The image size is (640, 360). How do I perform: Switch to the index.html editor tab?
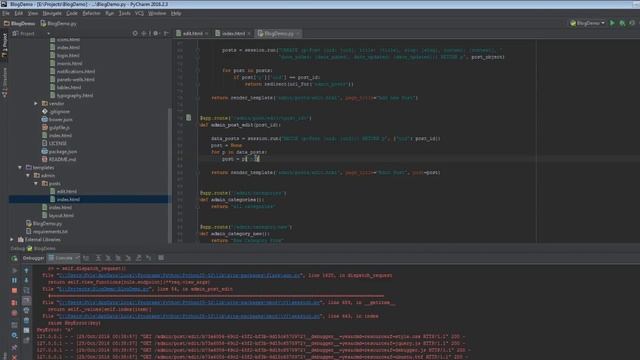[x=233, y=33]
